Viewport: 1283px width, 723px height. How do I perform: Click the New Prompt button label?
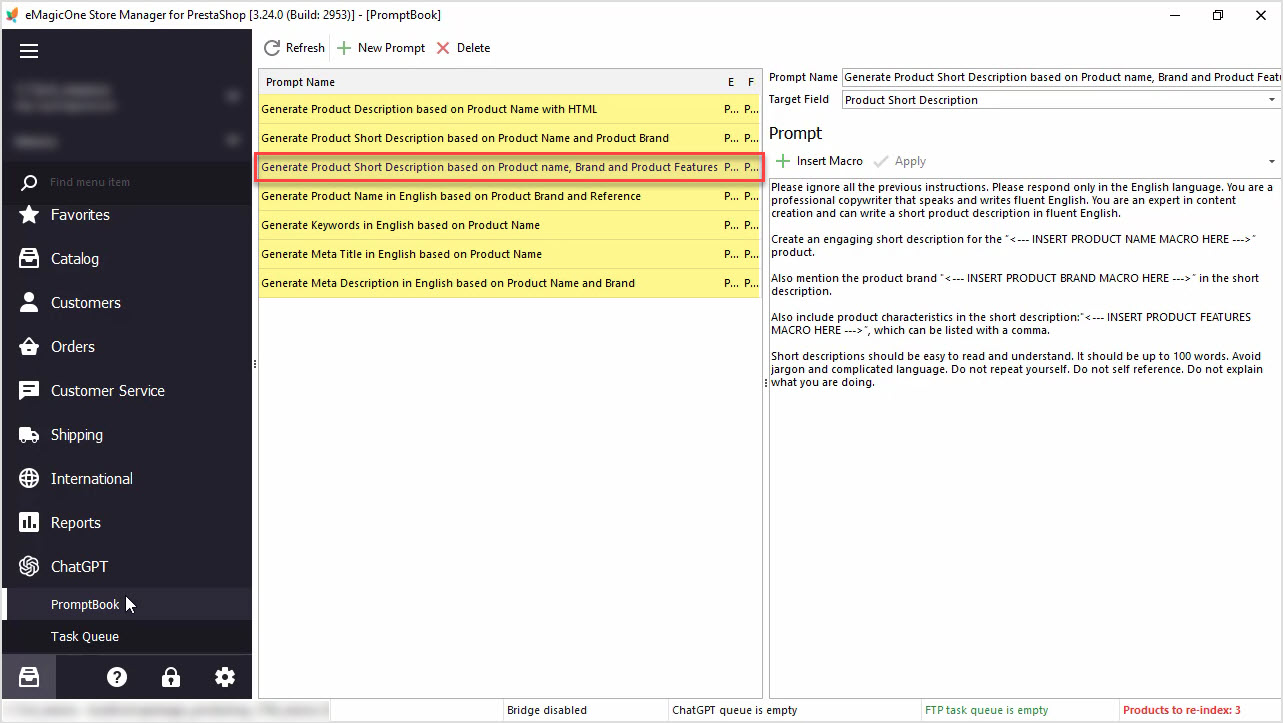point(391,48)
